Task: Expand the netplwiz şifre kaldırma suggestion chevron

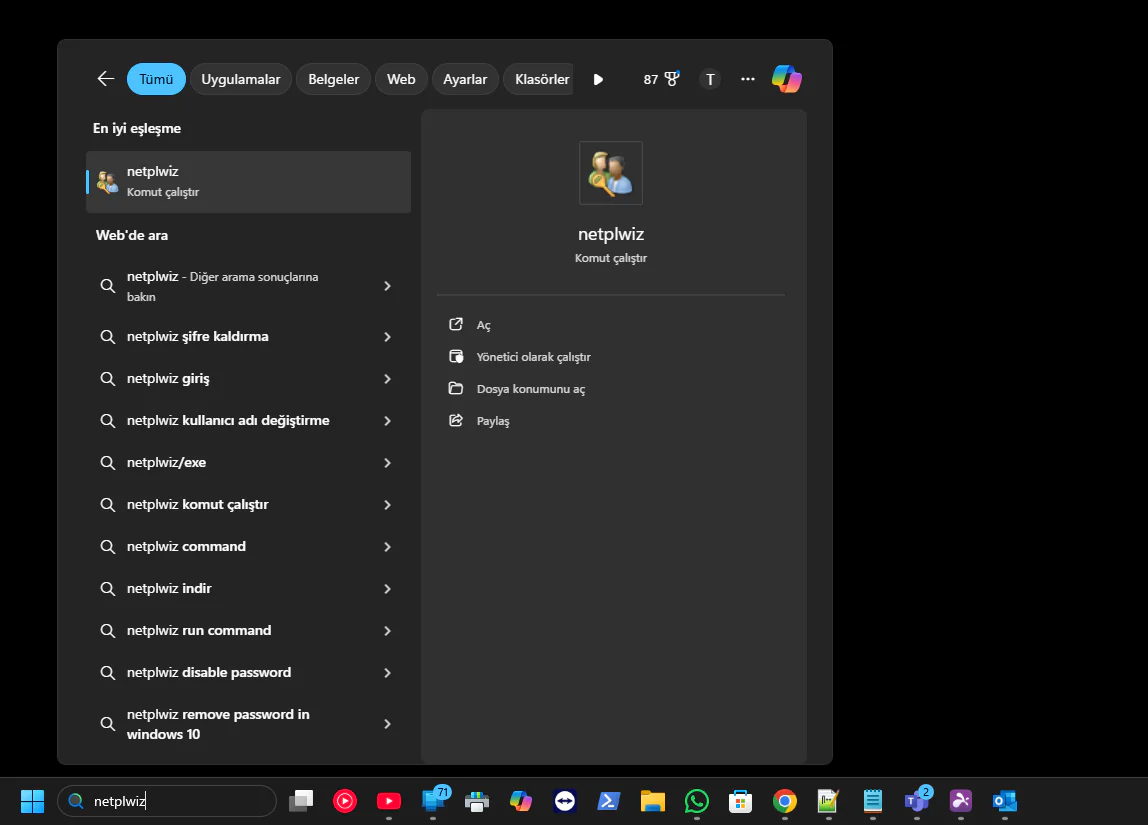Action: click(x=387, y=337)
